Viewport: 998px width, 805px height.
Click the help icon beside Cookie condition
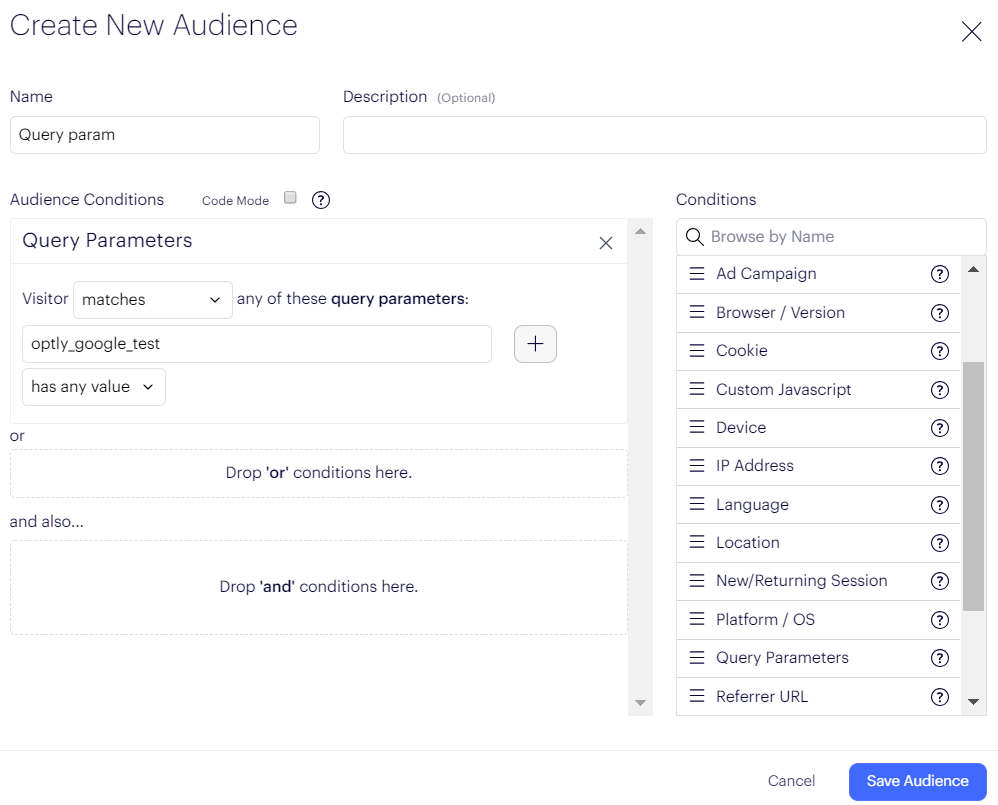[939, 351]
